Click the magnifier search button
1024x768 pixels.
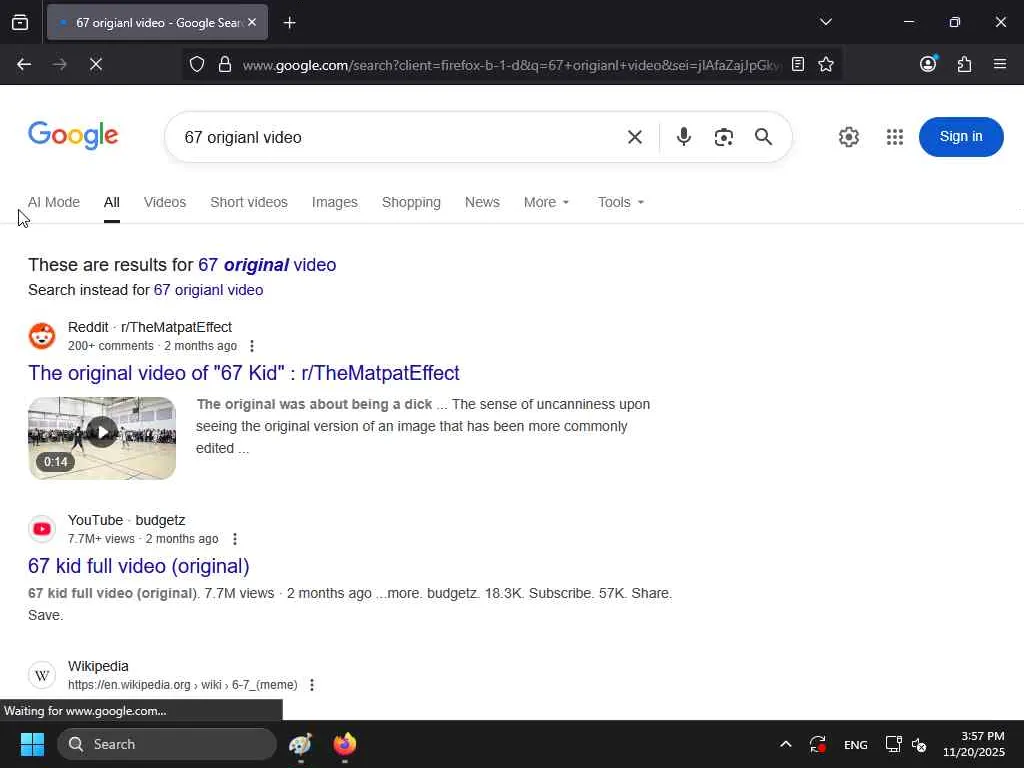pyautogui.click(x=763, y=137)
